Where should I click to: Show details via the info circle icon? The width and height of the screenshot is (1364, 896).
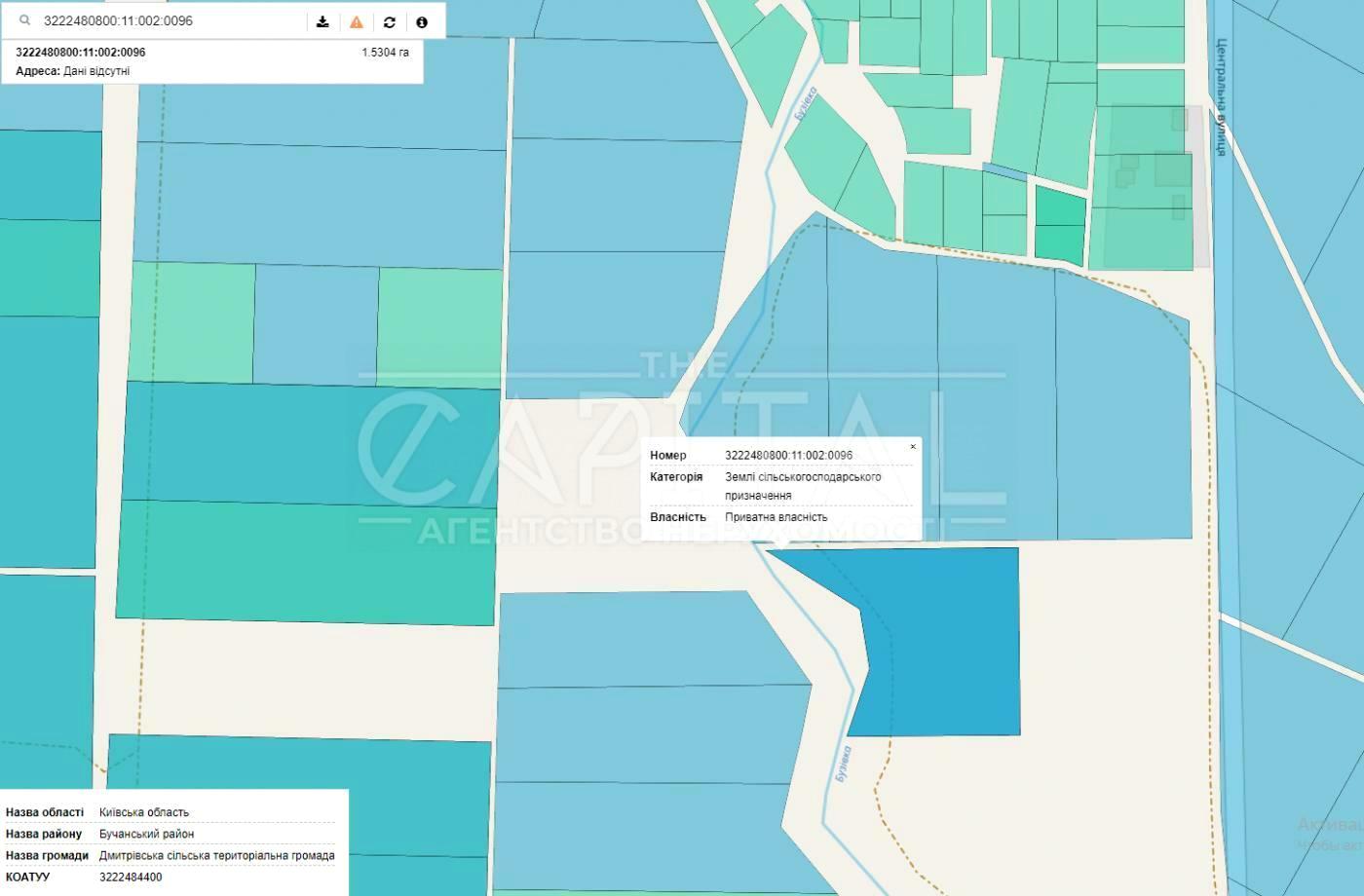[x=422, y=21]
